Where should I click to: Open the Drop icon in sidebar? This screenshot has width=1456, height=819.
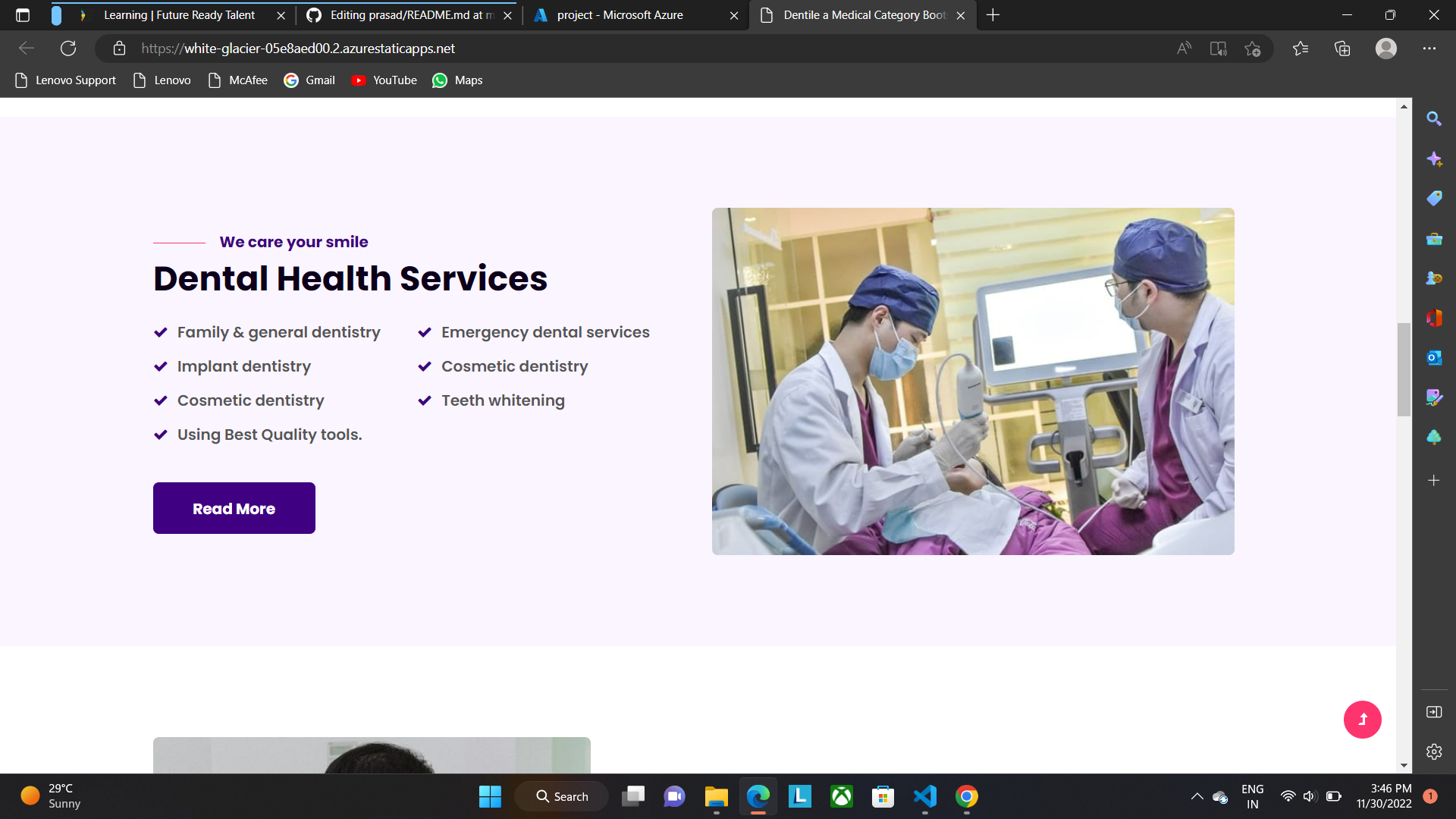point(1434,397)
